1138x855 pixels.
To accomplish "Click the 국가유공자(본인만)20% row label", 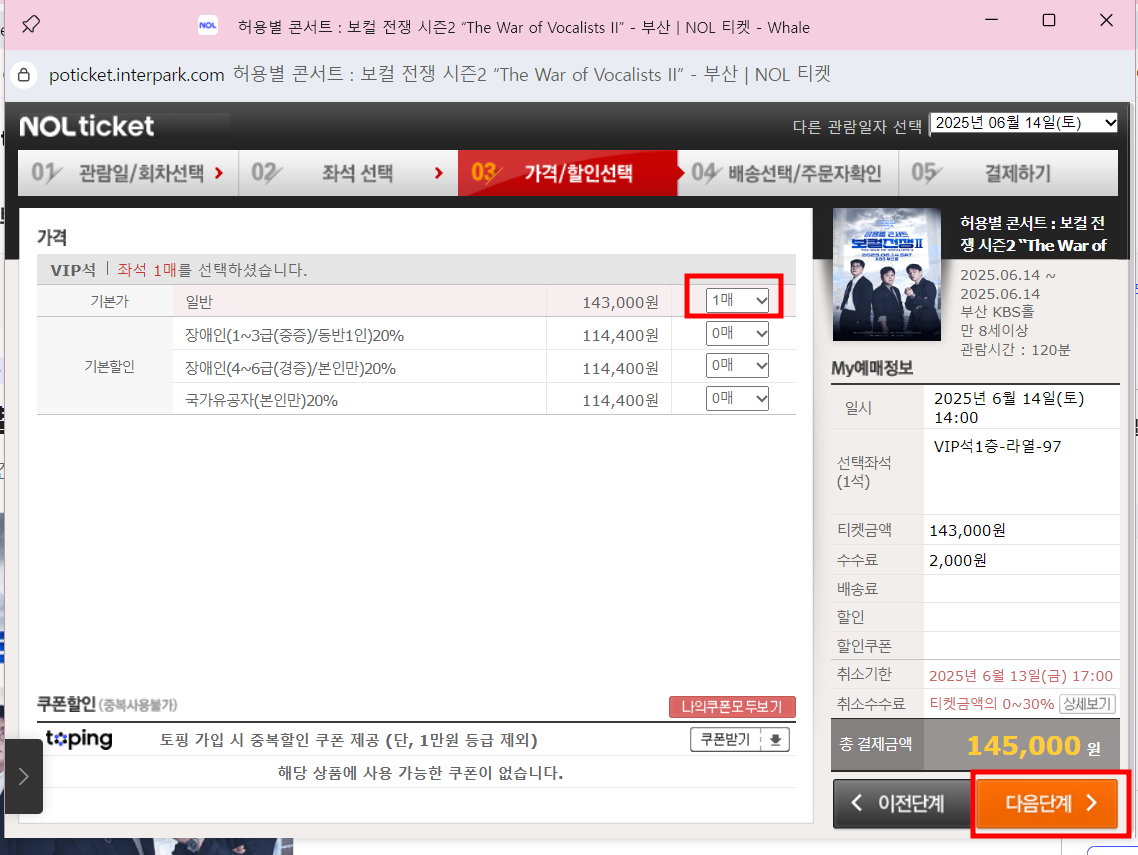I will [x=261, y=400].
